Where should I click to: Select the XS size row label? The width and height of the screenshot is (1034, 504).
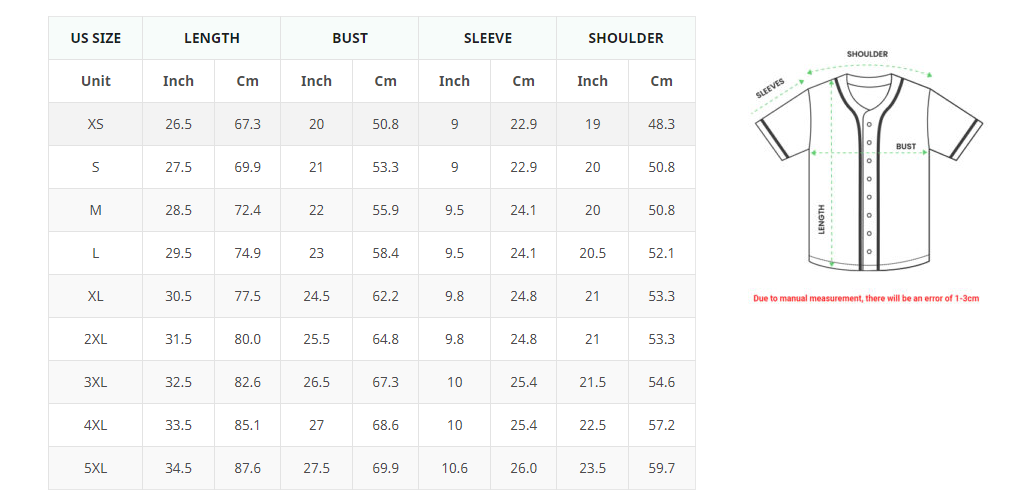(96, 124)
